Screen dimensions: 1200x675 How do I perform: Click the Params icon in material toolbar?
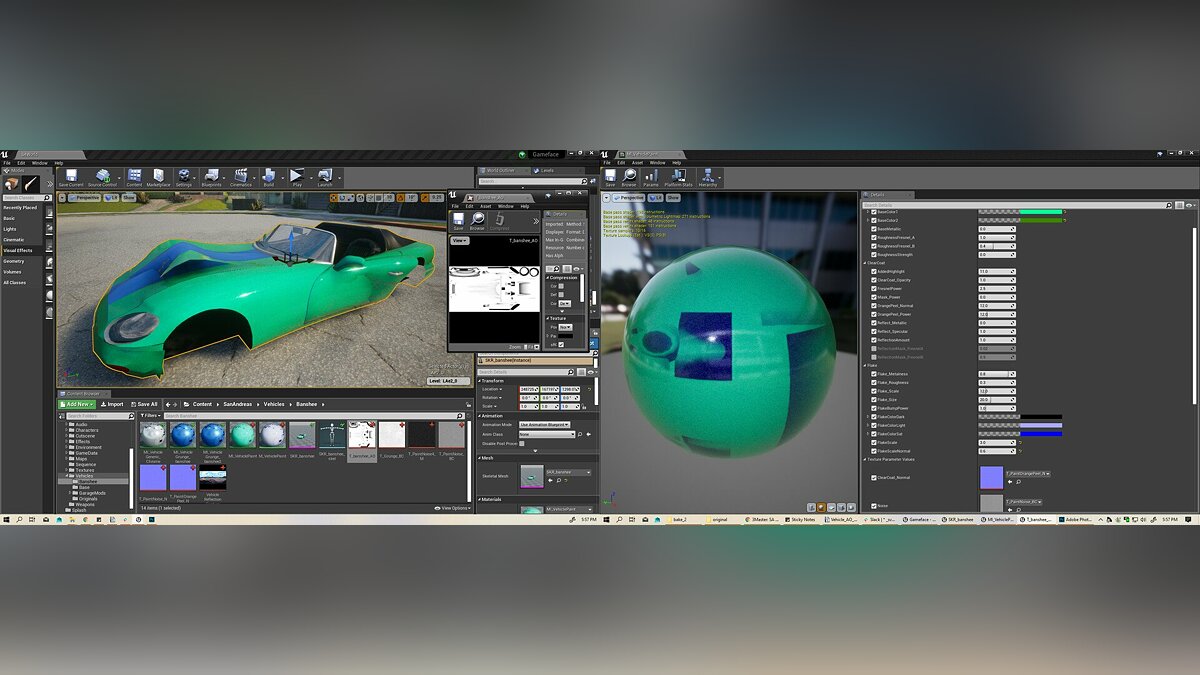(651, 177)
